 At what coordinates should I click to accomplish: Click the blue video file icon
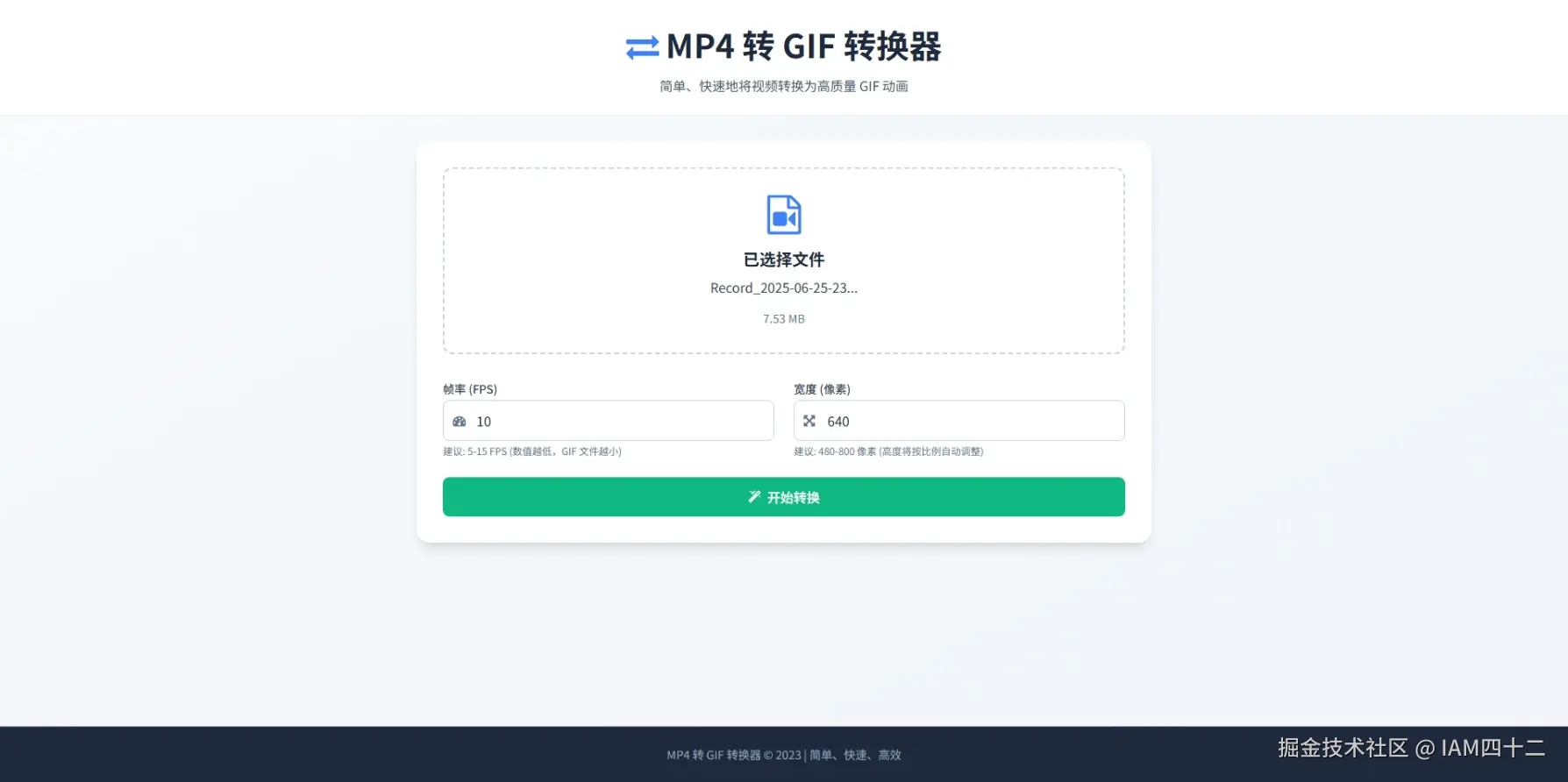tap(784, 215)
